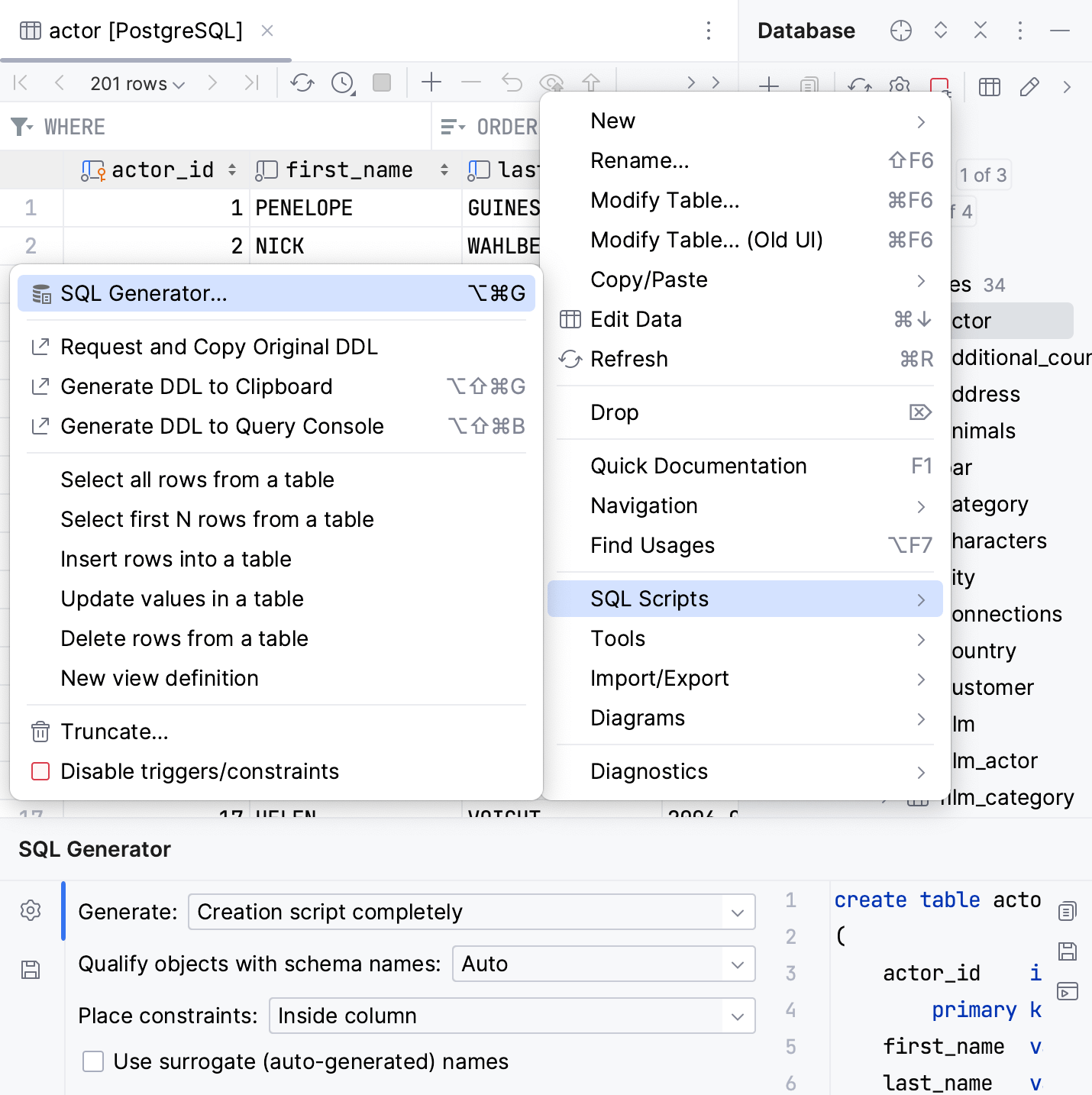Click the Database panel target locate icon
Screen dimensions: 1092x1095
point(901,31)
